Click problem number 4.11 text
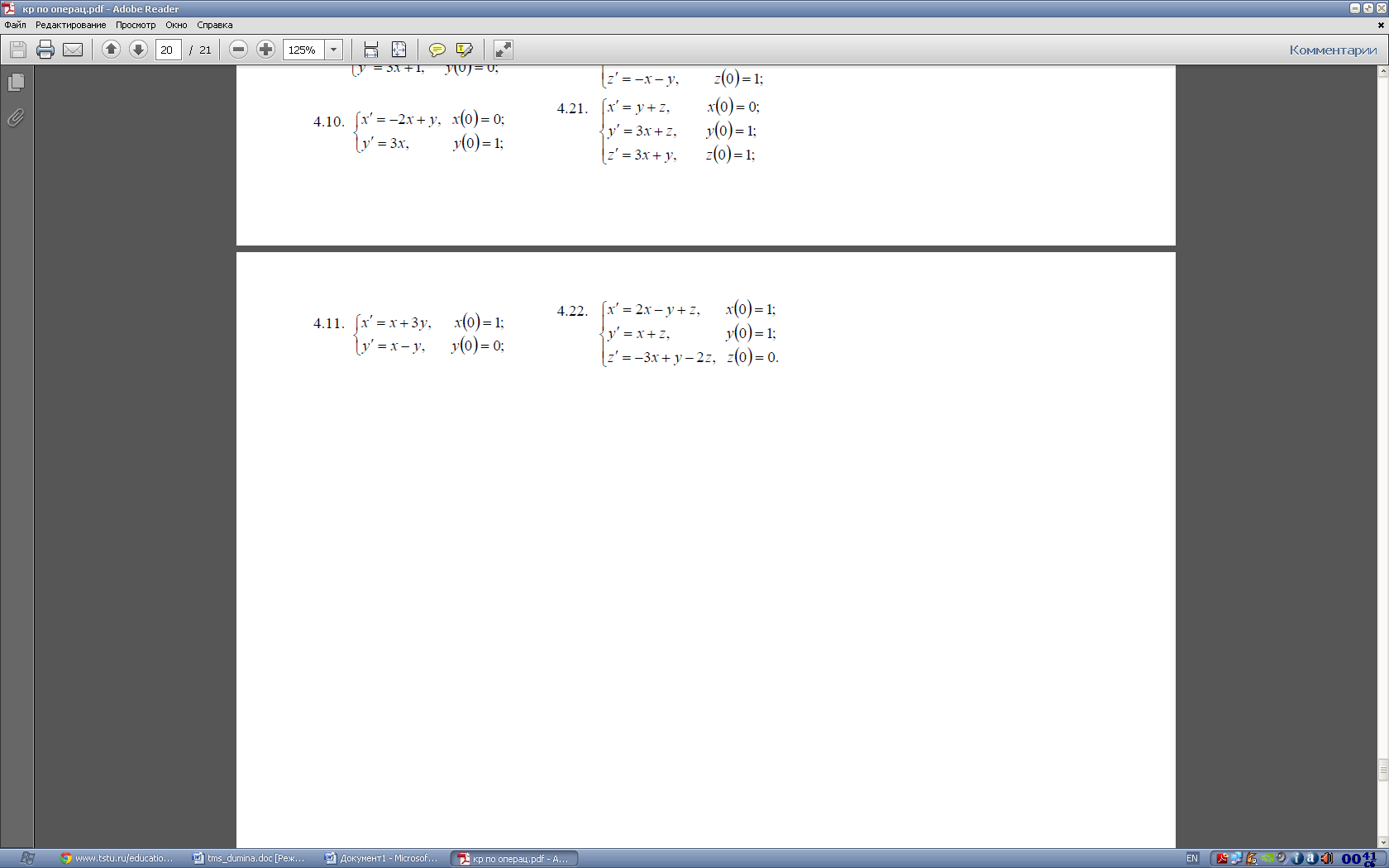The image size is (1389, 868). tap(328, 323)
